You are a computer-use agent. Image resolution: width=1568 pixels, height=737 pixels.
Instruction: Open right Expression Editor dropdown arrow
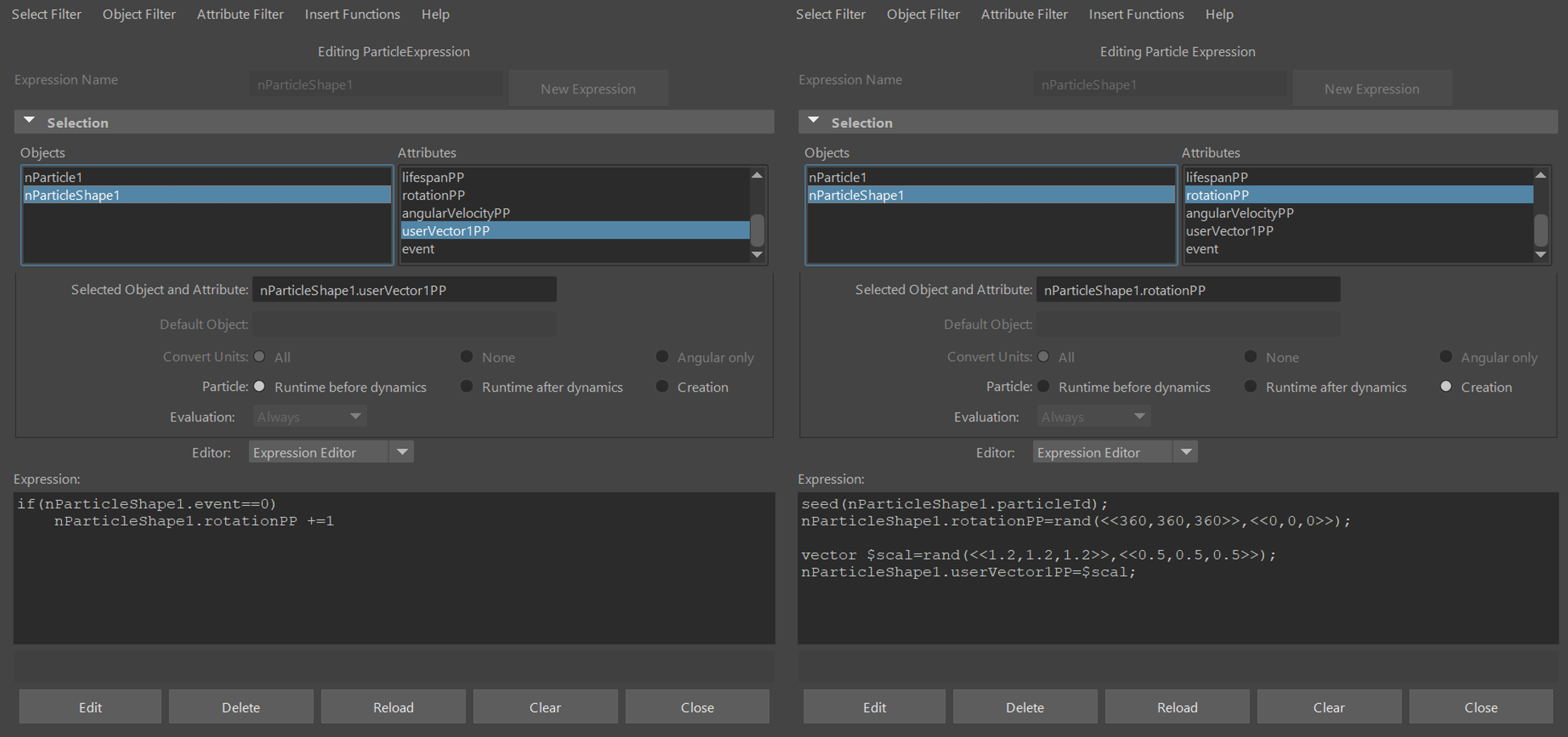point(1186,452)
